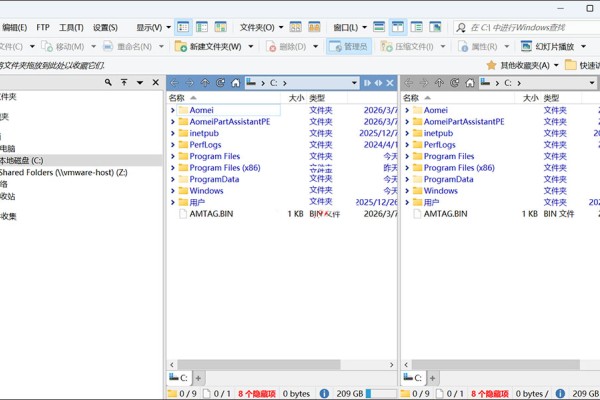
Task: Open the dropdown arrow in the folder tree header
Action: click(140, 82)
